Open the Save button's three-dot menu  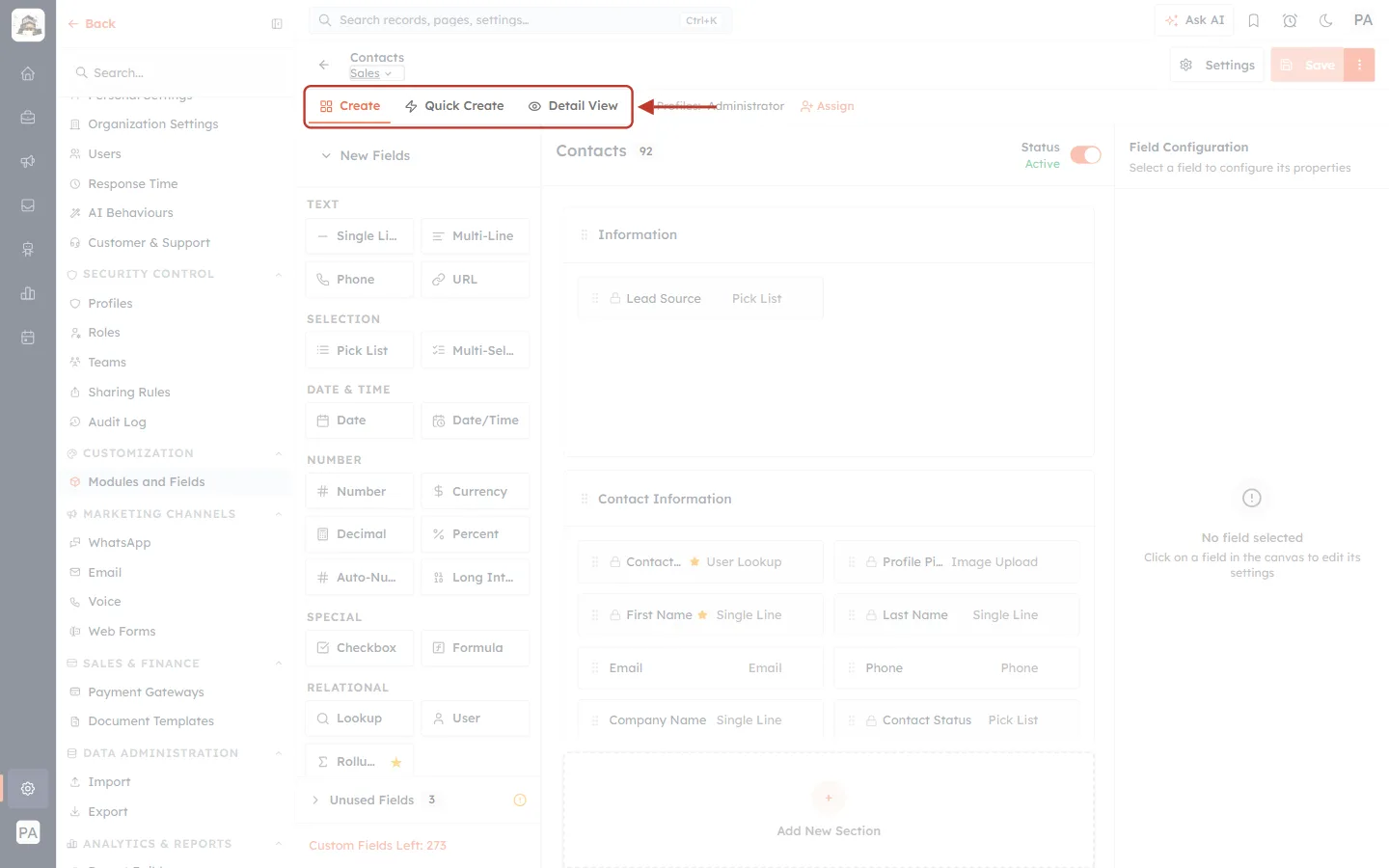[x=1359, y=65]
